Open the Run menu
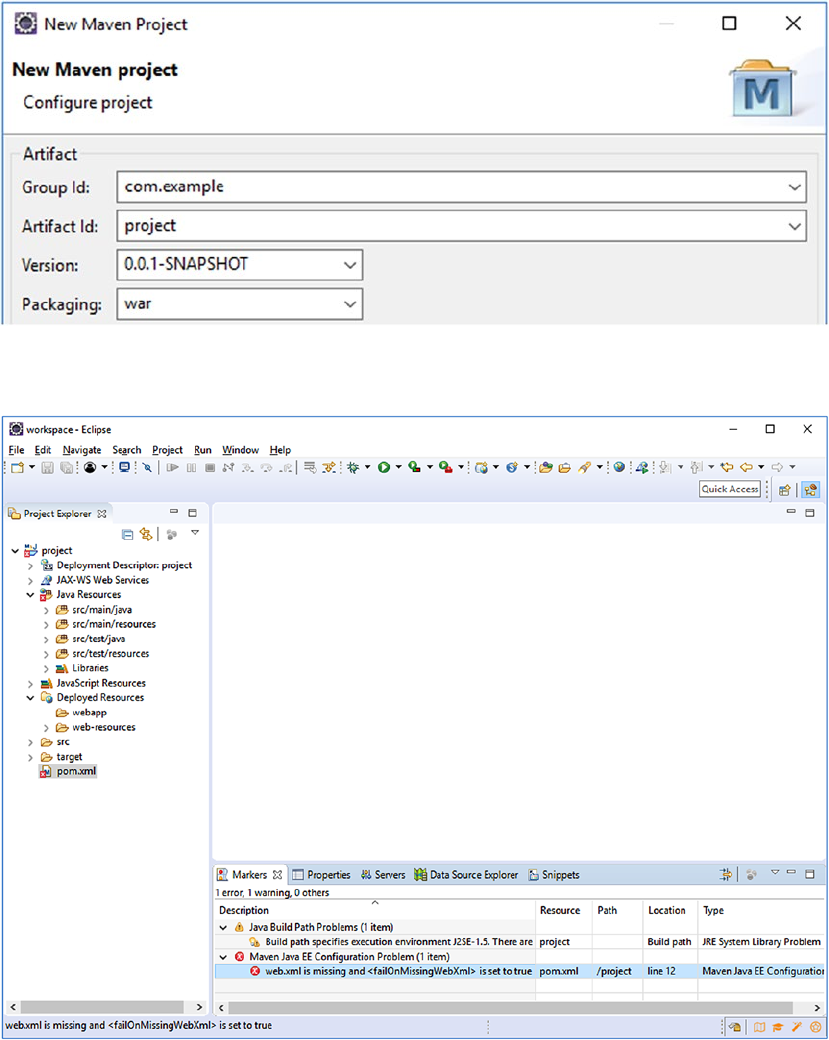 [203, 450]
